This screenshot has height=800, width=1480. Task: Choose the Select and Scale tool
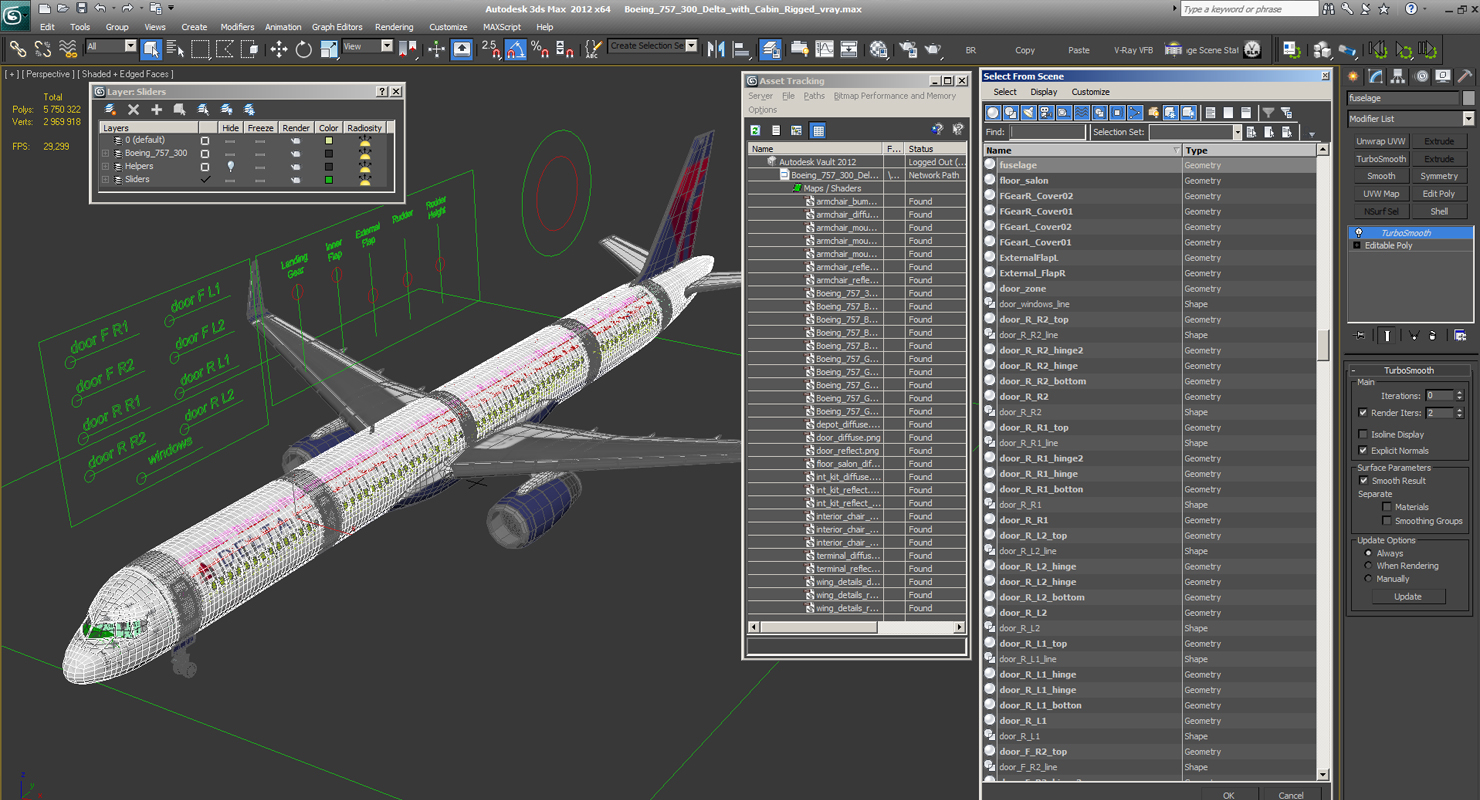click(x=329, y=49)
